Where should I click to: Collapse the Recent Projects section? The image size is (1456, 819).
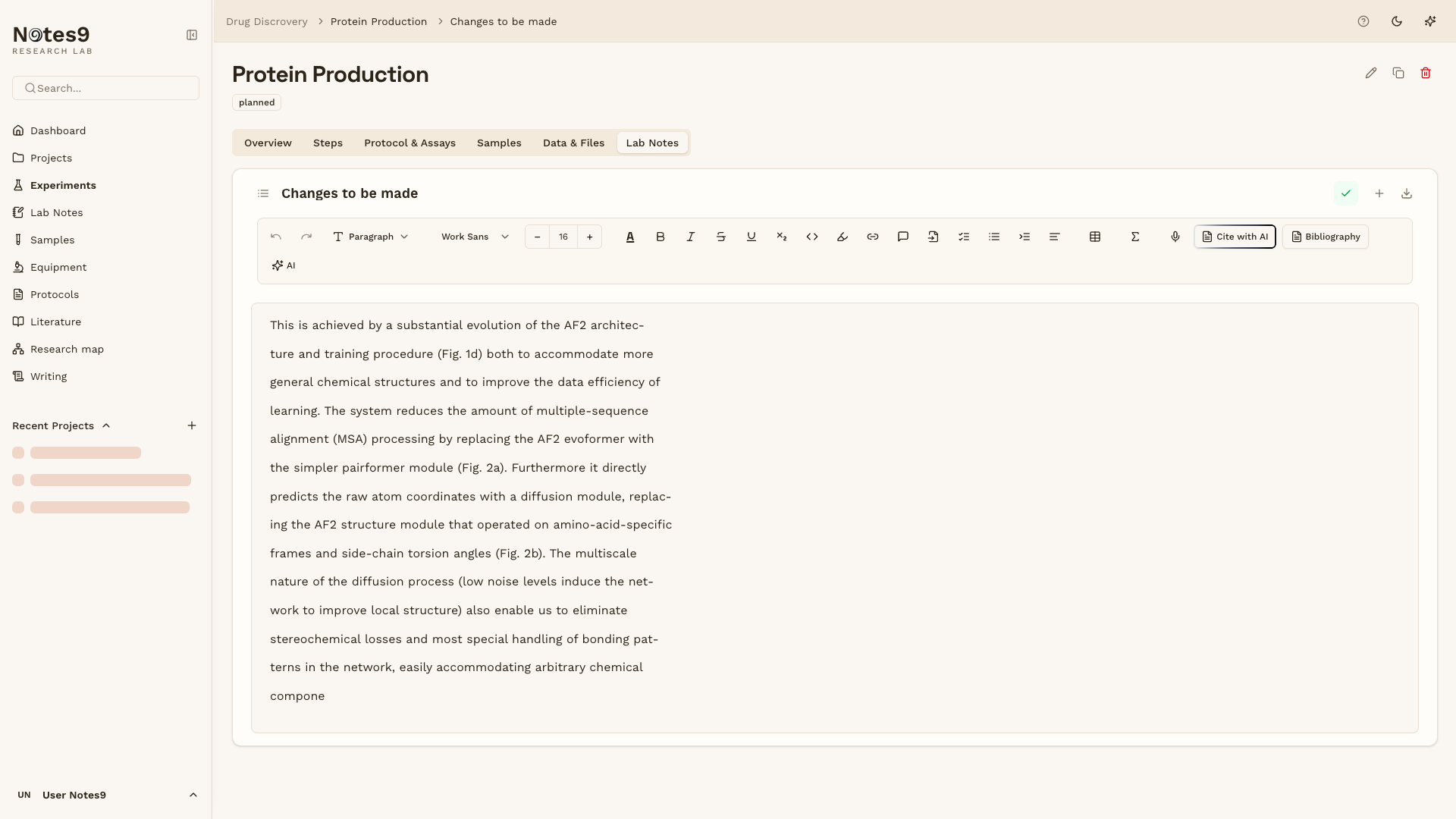pyautogui.click(x=106, y=425)
